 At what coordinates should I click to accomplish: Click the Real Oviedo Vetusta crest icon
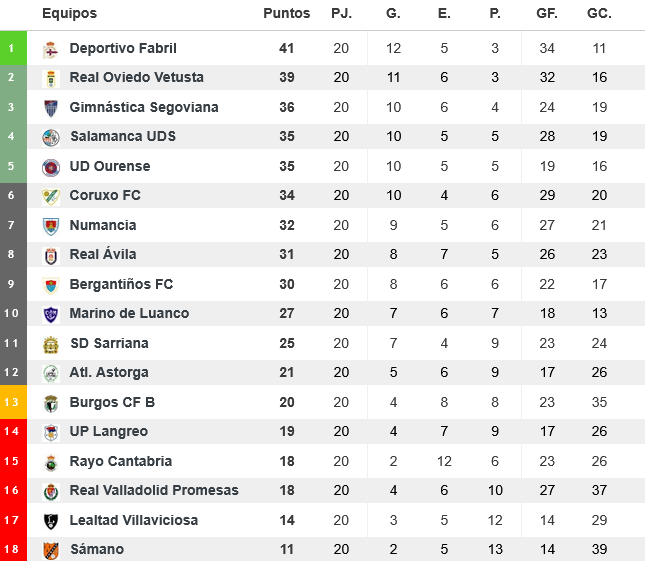pos(51,78)
